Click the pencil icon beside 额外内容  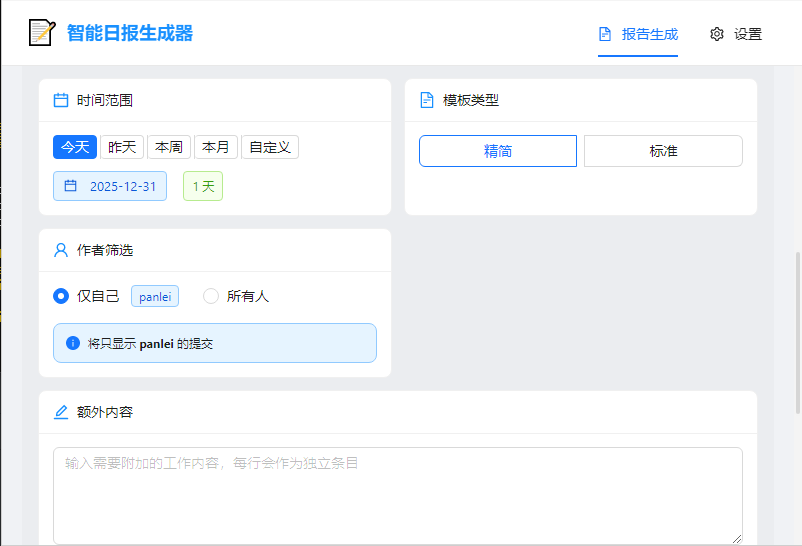pyautogui.click(x=61, y=412)
